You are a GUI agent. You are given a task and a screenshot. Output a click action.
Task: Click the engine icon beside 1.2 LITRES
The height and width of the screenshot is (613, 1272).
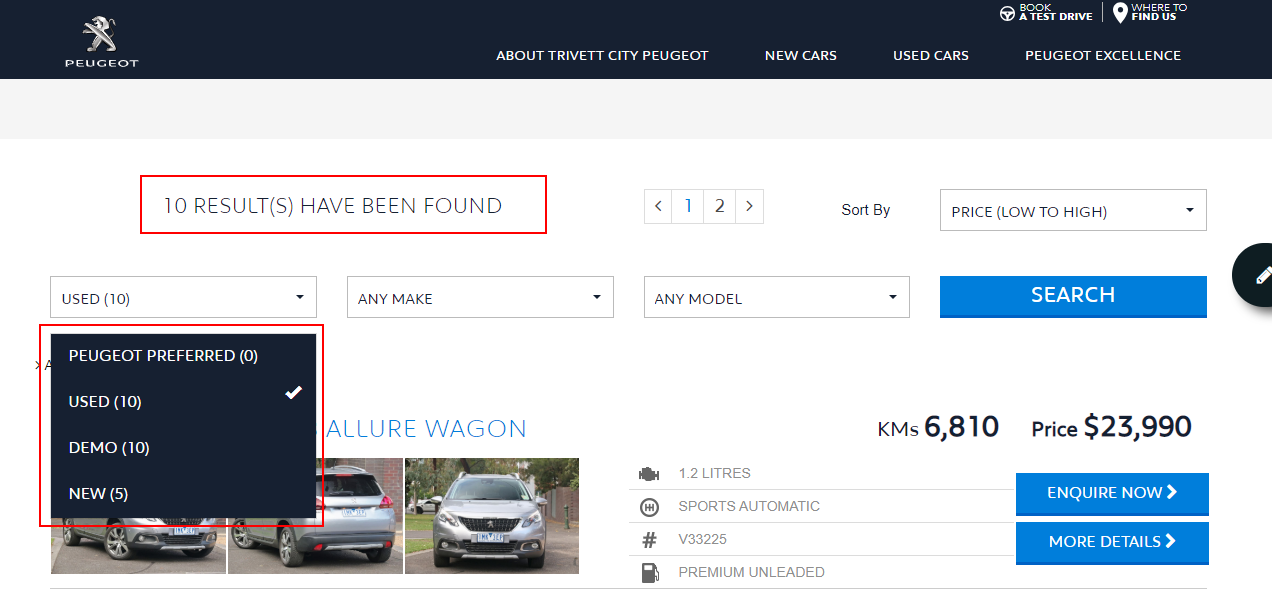[649, 472]
